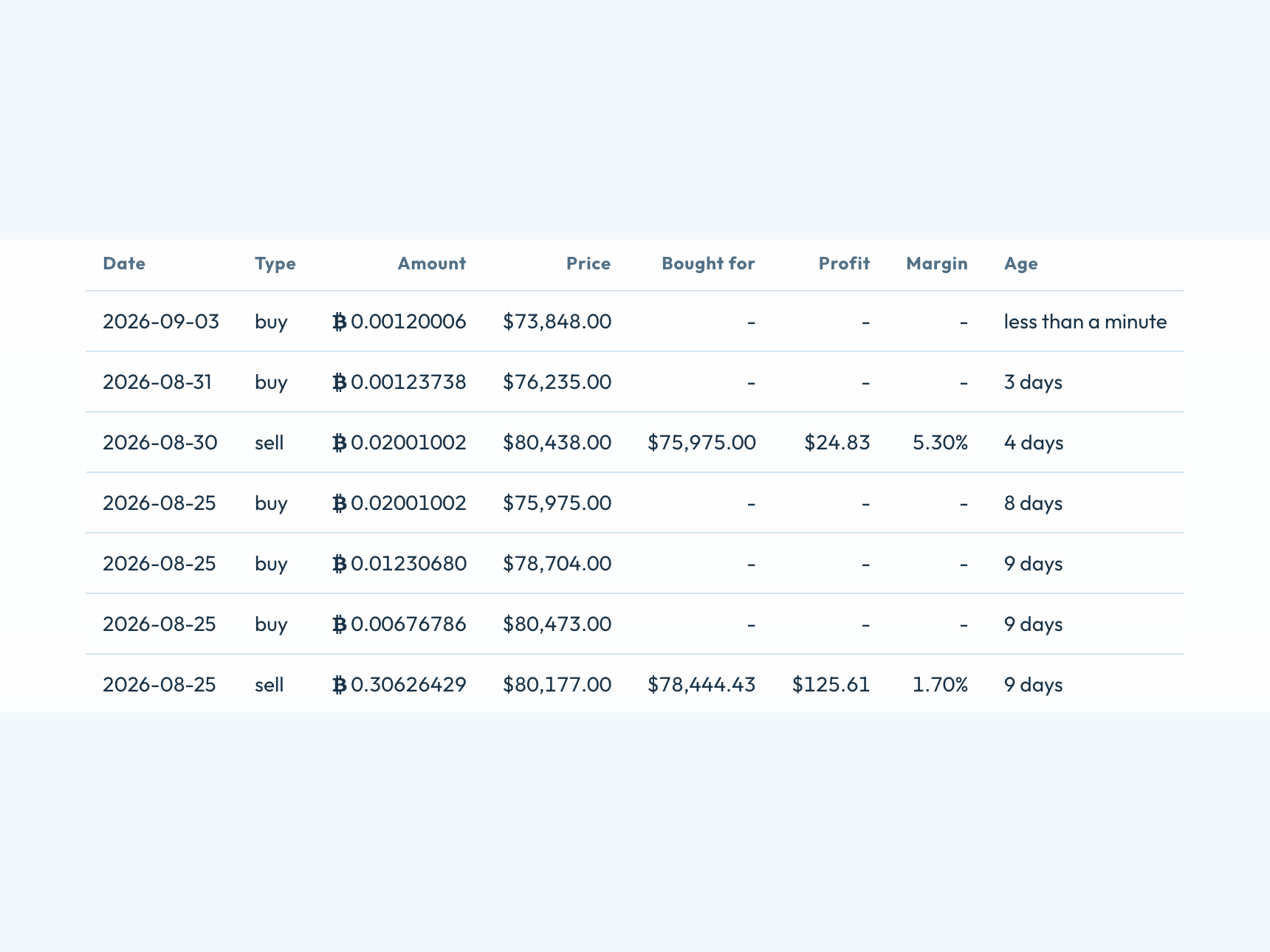Image resolution: width=1270 pixels, height=952 pixels.
Task: Click the price $80,438.00
Action: [x=557, y=443]
